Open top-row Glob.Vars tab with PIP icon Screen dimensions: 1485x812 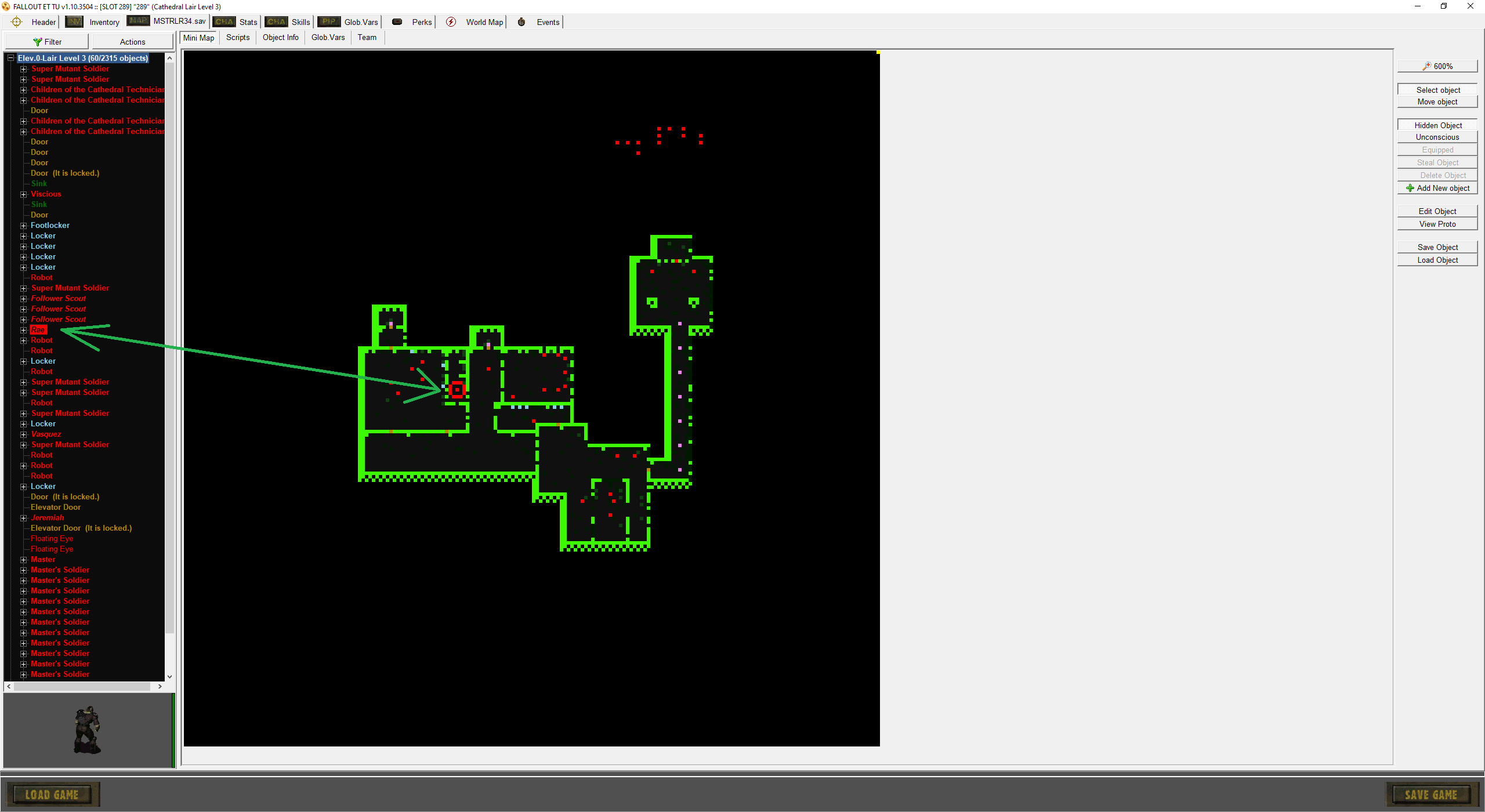[348, 22]
